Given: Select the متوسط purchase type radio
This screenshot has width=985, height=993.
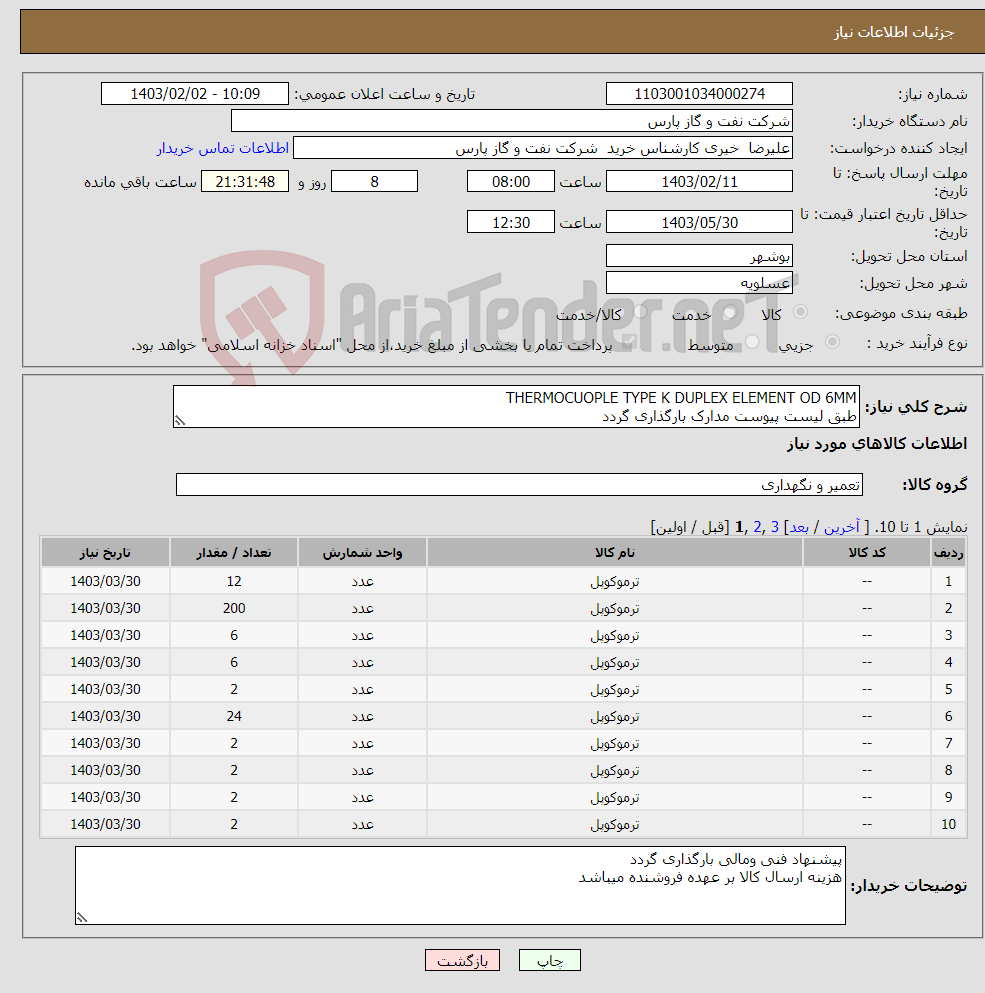Looking at the screenshot, I should coord(752,342).
